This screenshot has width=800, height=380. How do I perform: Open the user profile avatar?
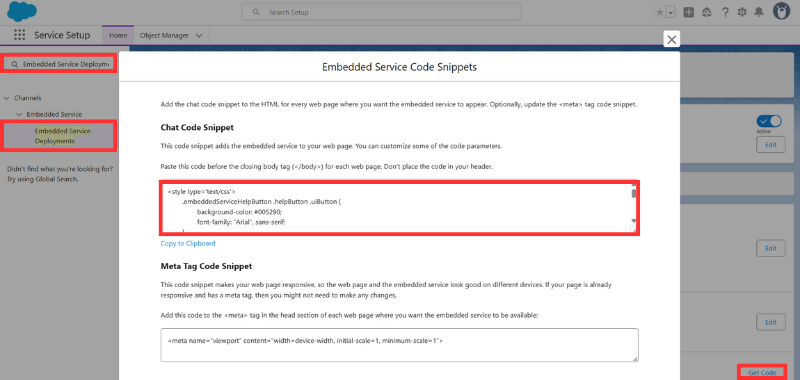(x=781, y=11)
